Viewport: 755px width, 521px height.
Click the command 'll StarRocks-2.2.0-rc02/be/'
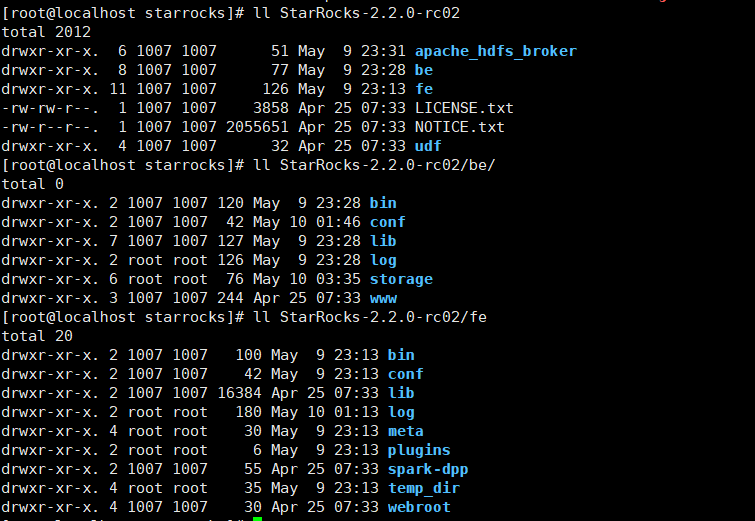coord(374,165)
